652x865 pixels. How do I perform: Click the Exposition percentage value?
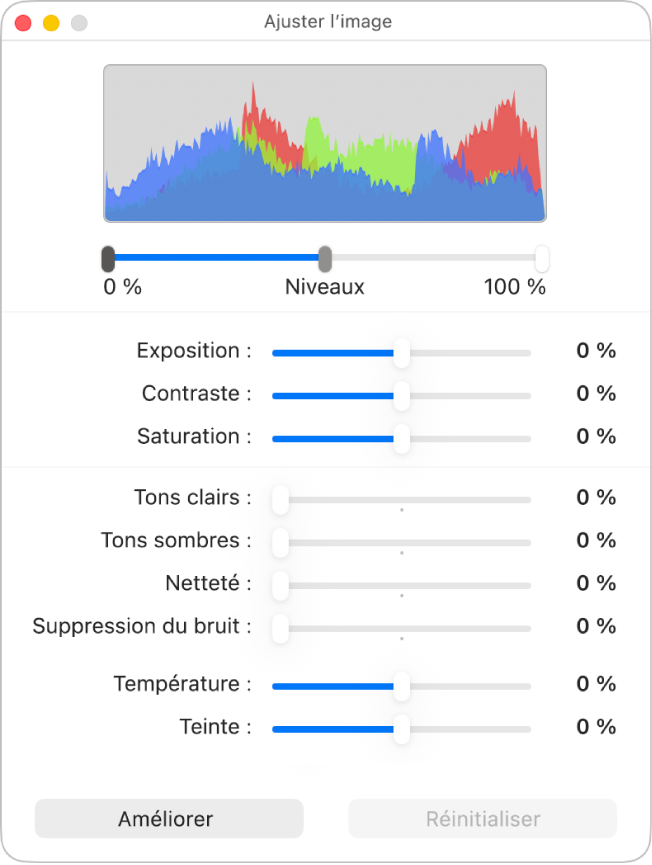pos(596,351)
